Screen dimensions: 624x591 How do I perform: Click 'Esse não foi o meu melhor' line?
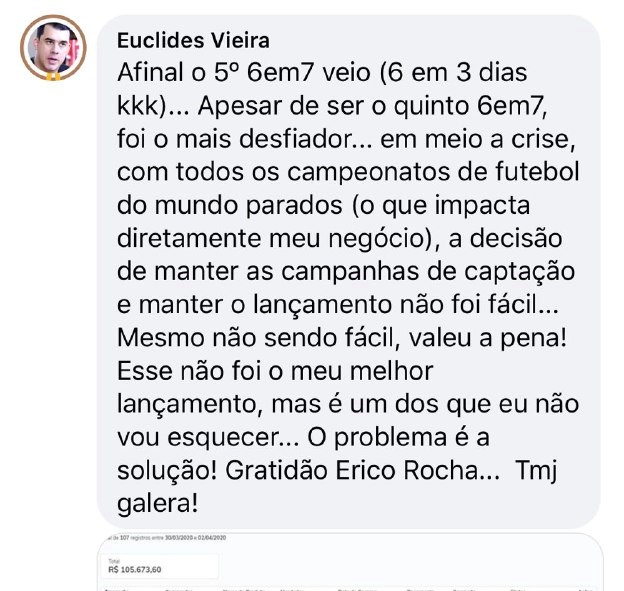[x=275, y=371]
